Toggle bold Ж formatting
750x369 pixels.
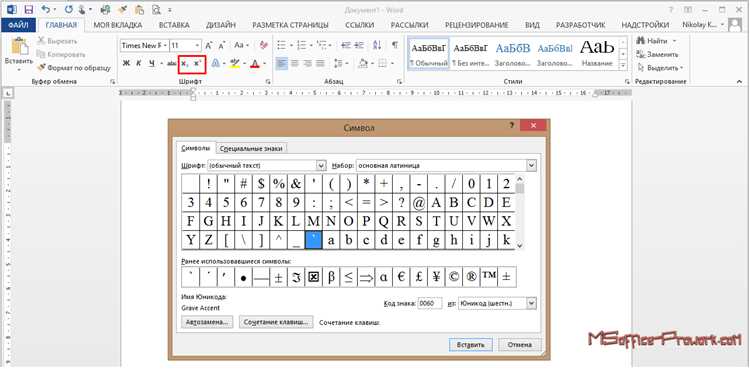[126, 63]
